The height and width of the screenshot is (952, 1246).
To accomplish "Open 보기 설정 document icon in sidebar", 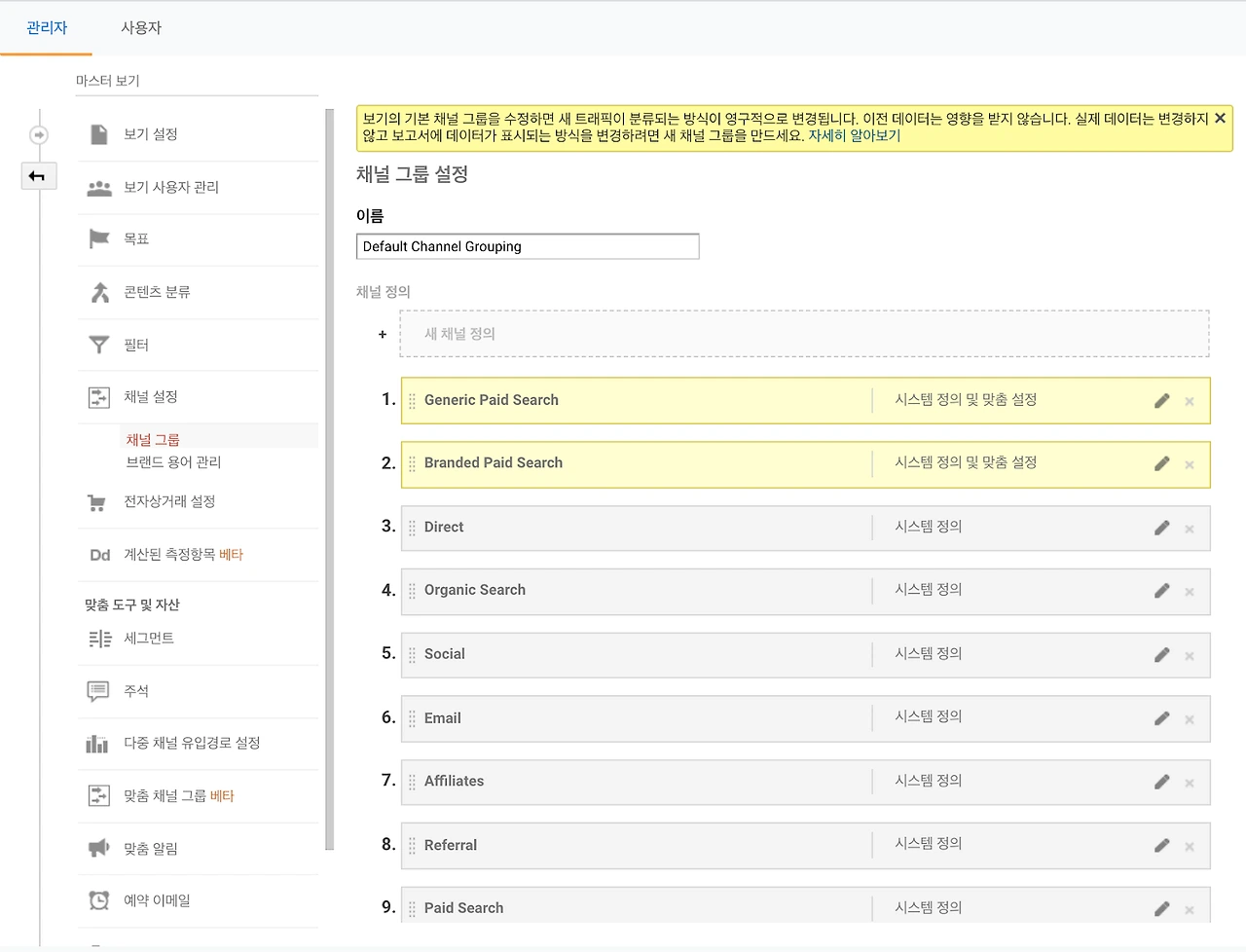I will point(98,134).
